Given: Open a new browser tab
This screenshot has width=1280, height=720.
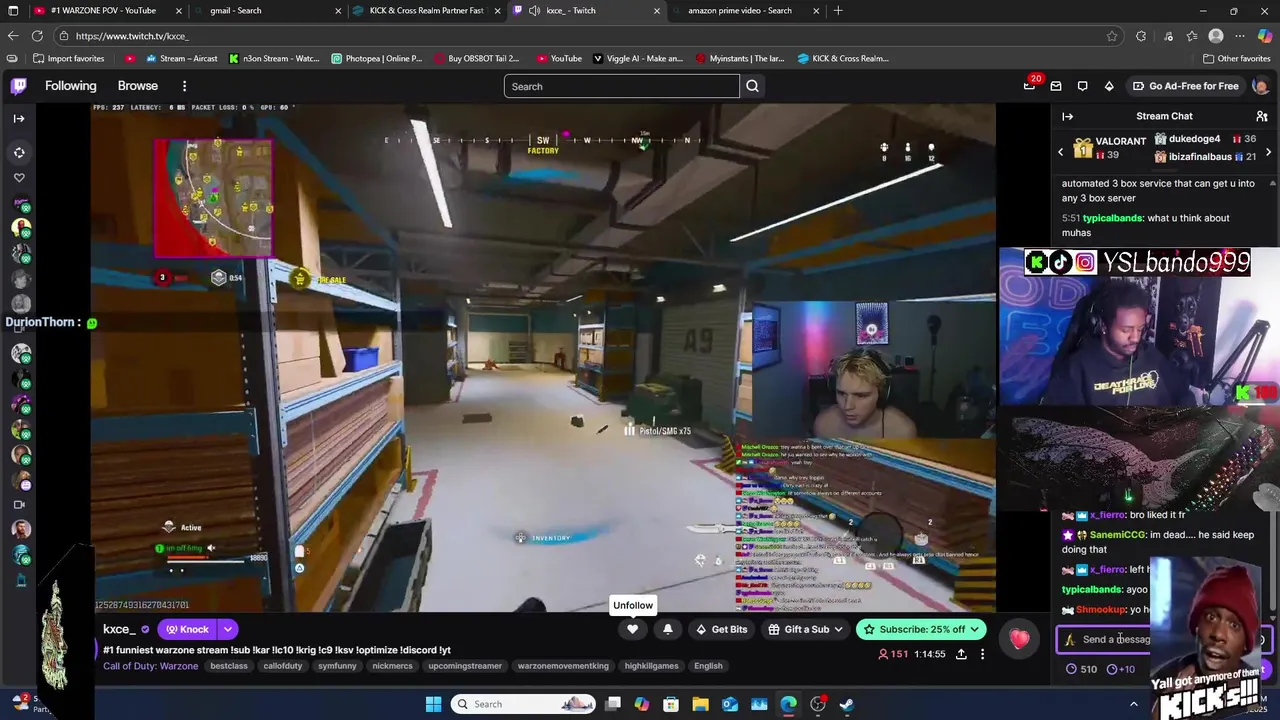Looking at the screenshot, I should pyautogui.click(x=838, y=10).
